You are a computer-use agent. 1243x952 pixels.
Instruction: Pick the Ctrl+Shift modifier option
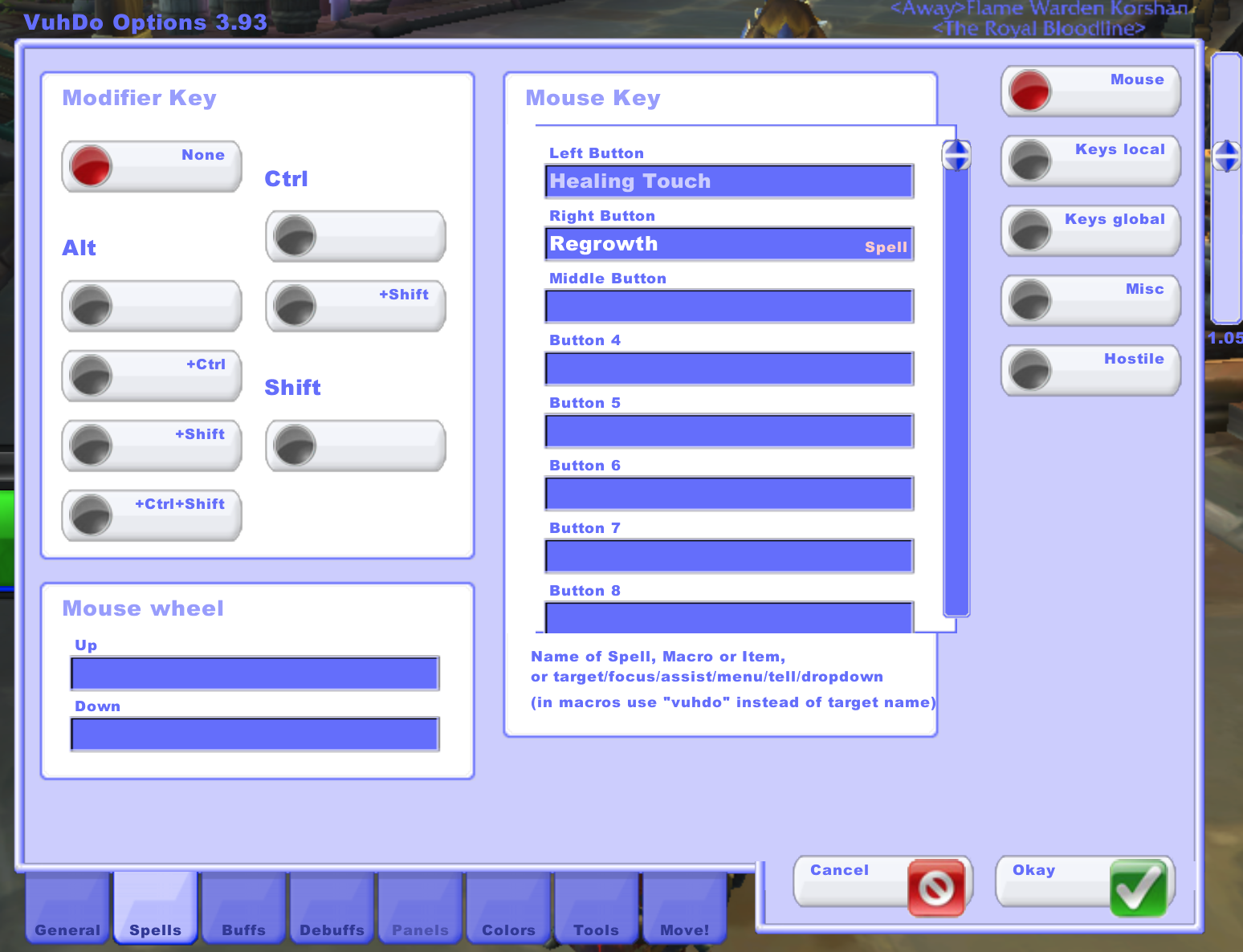295,306
